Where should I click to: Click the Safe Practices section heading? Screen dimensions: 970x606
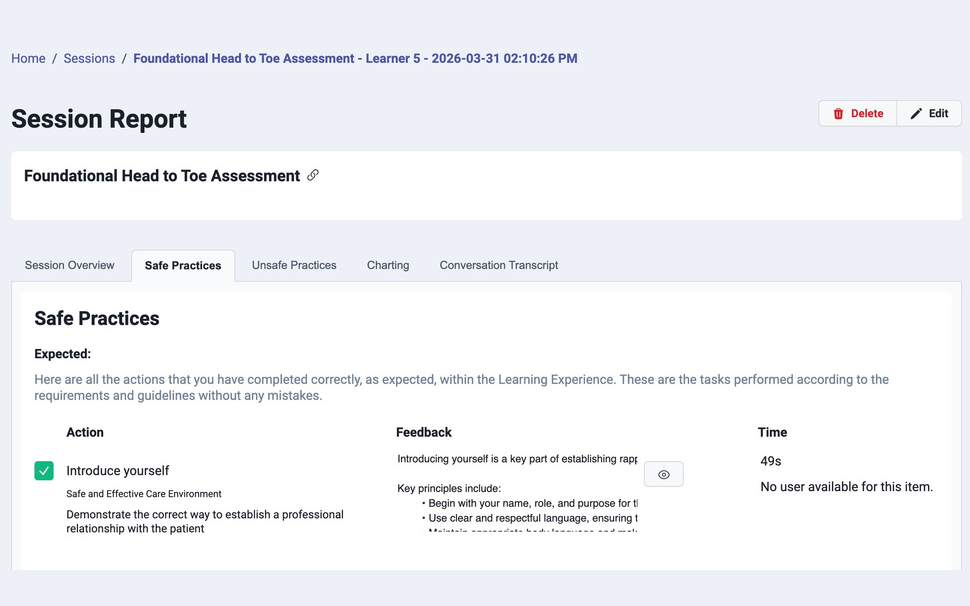(x=97, y=318)
